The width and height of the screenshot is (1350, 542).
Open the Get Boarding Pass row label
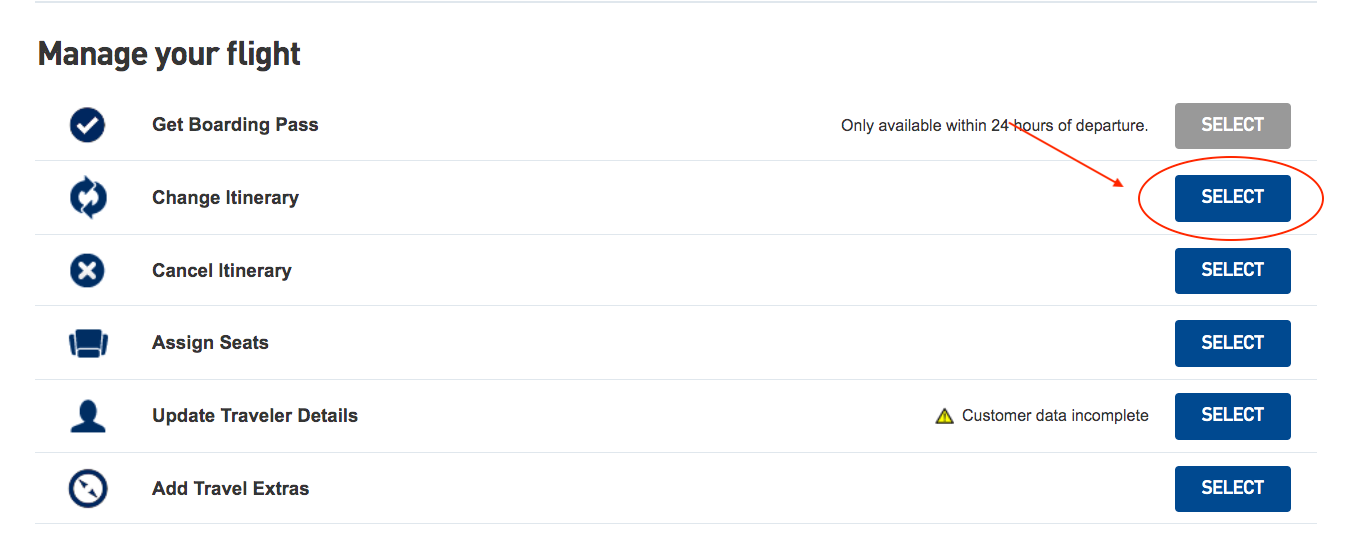235,125
